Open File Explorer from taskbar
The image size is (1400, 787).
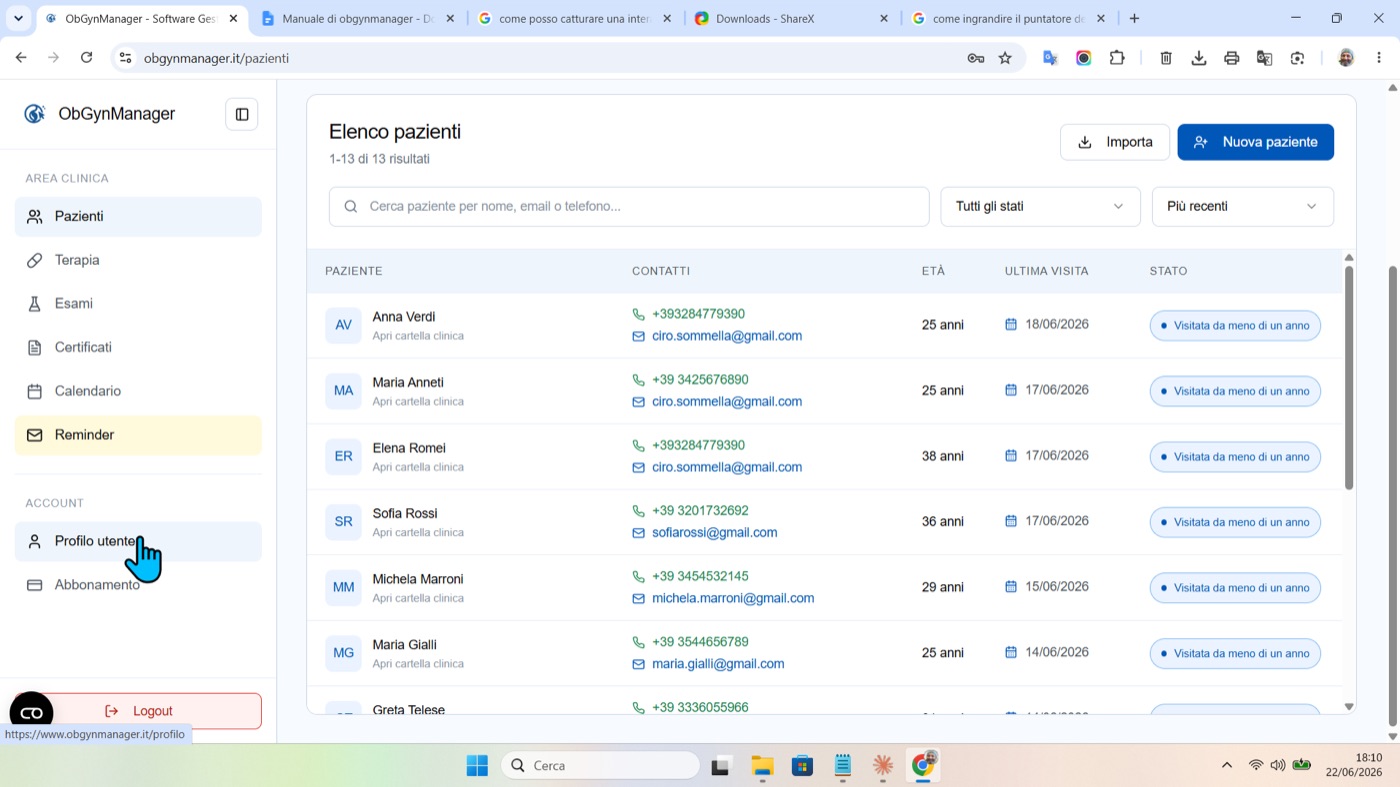[762, 766]
